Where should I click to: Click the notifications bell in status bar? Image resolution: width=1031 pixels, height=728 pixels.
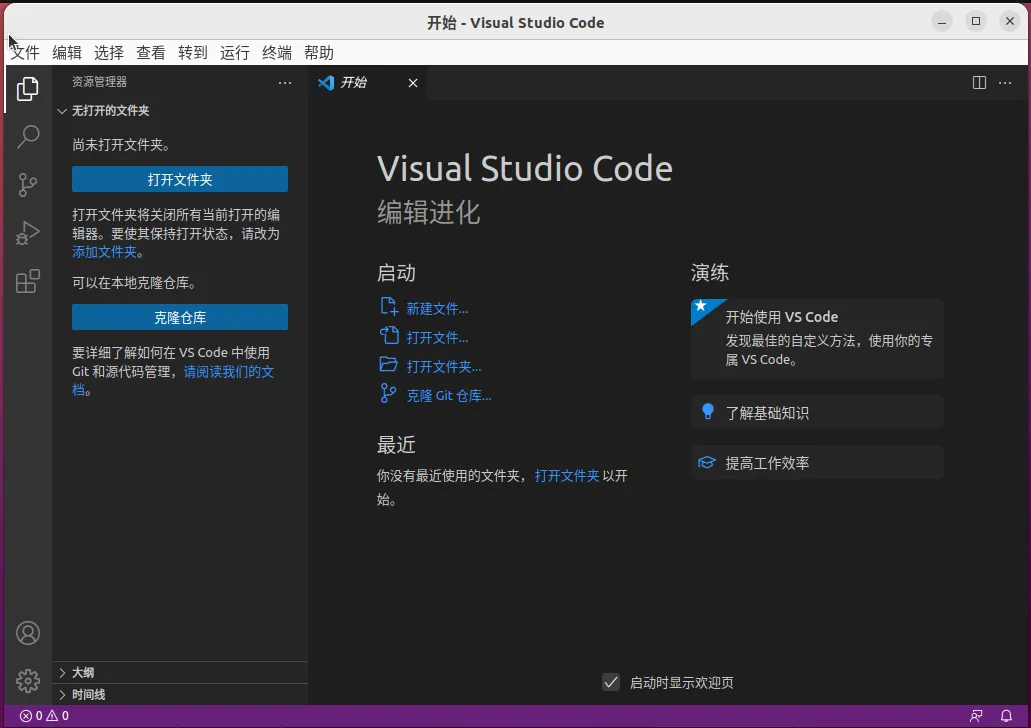(x=1006, y=716)
